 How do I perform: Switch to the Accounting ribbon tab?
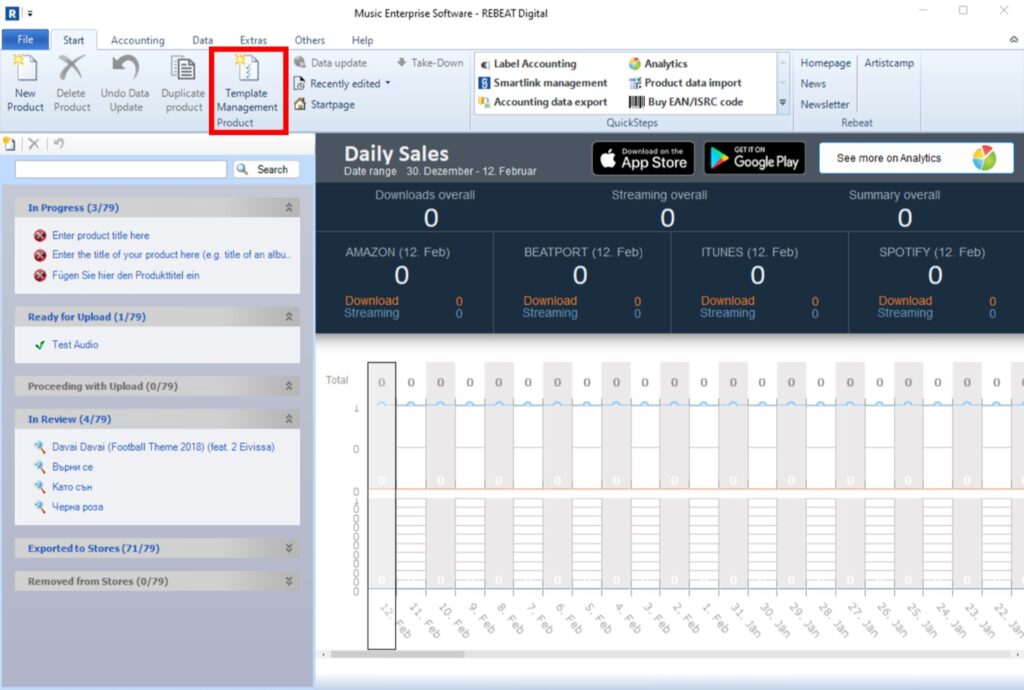point(137,40)
